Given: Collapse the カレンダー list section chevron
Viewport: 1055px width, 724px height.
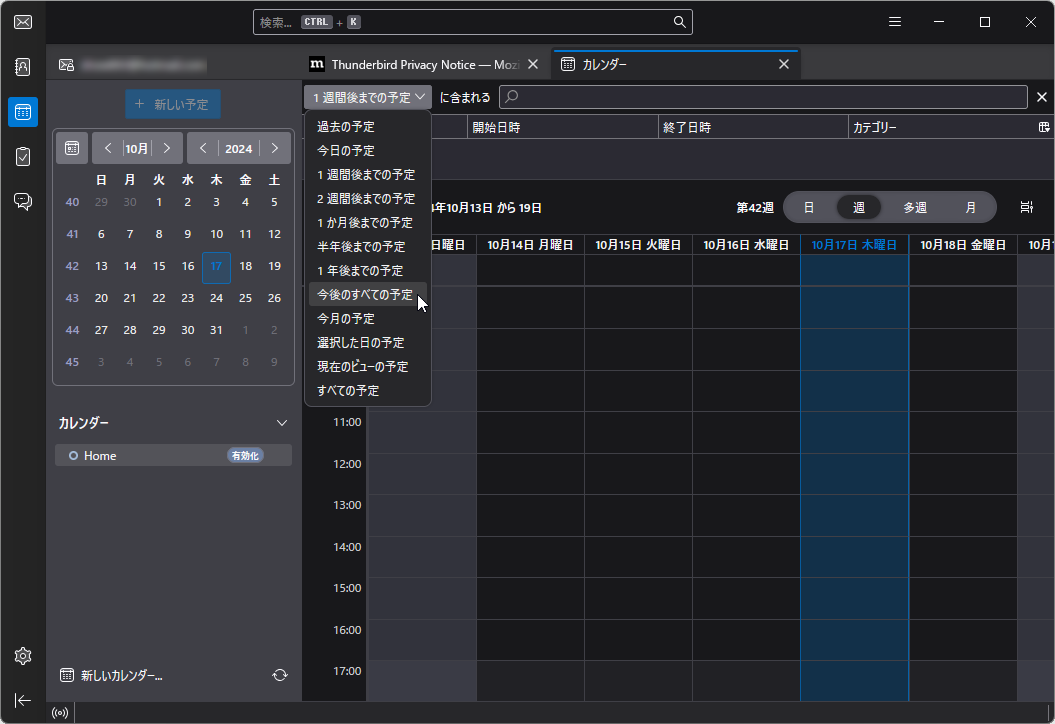Looking at the screenshot, I should [282, 423].
